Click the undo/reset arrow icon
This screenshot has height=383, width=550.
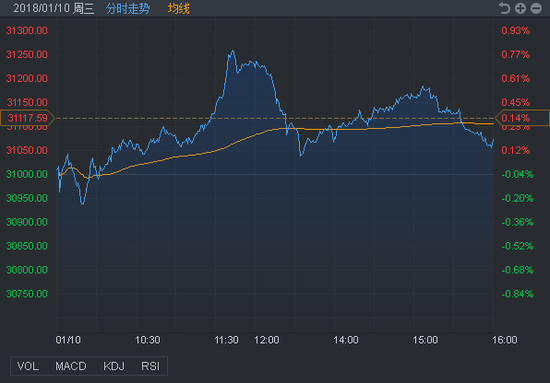click(x=504, y=8)
